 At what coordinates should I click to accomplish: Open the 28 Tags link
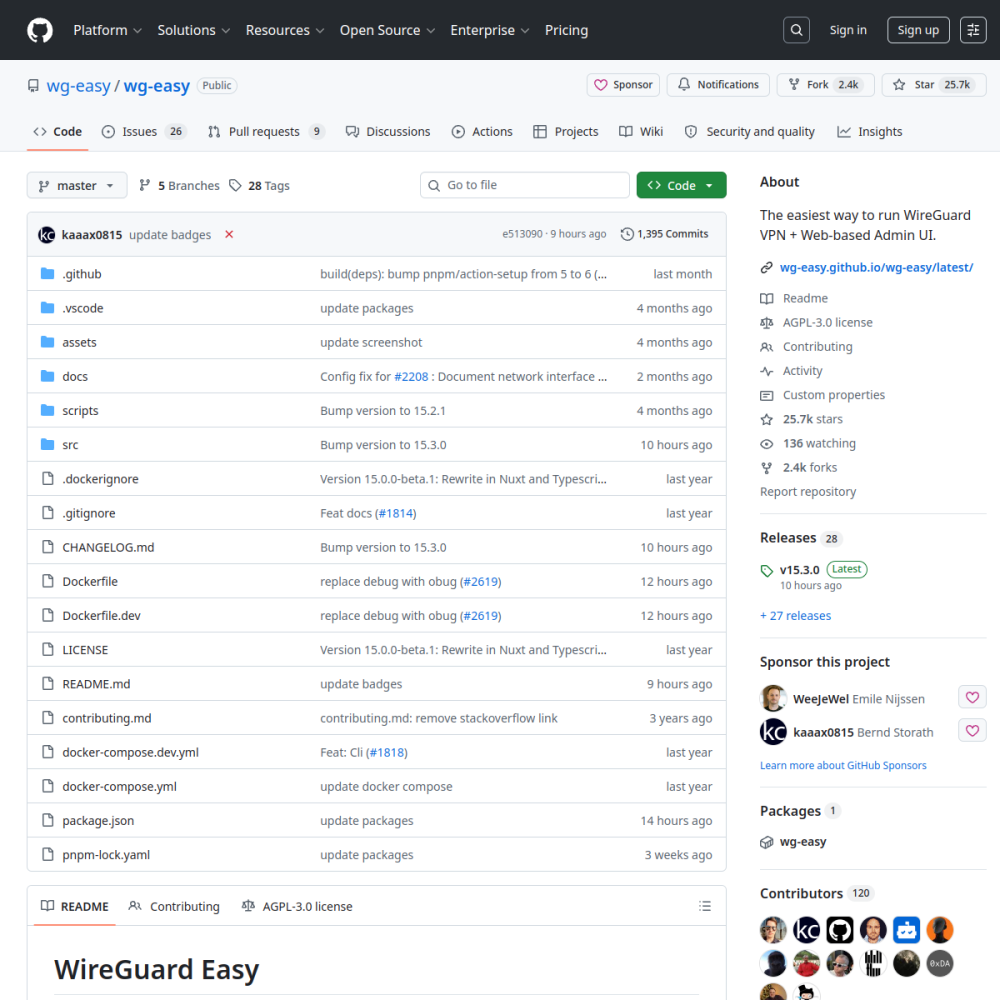pyautogui.click(x=260, y=186)
